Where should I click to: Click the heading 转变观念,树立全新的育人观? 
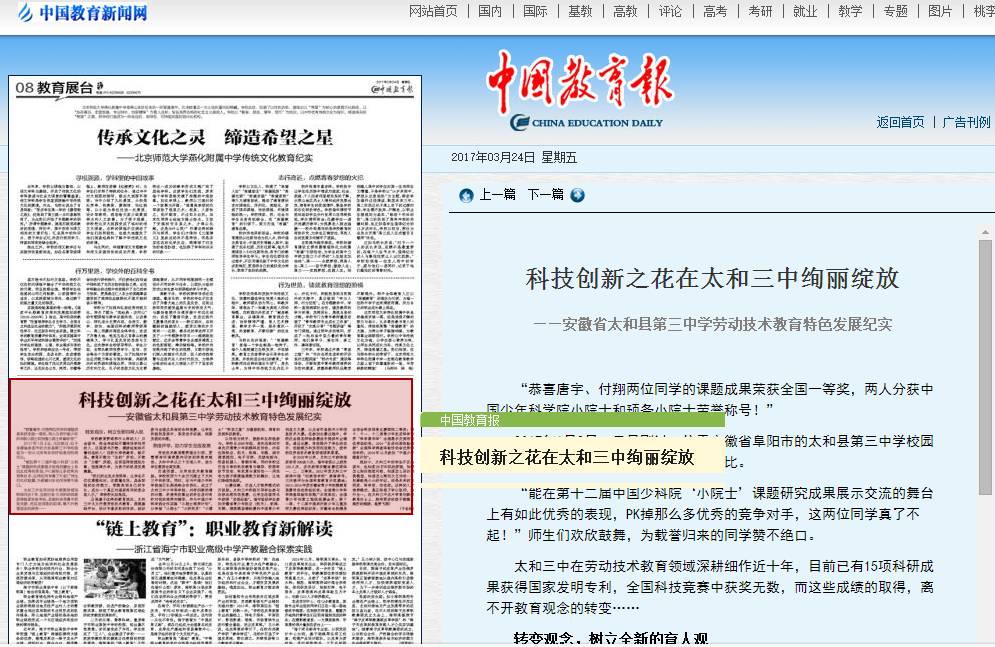610,638
